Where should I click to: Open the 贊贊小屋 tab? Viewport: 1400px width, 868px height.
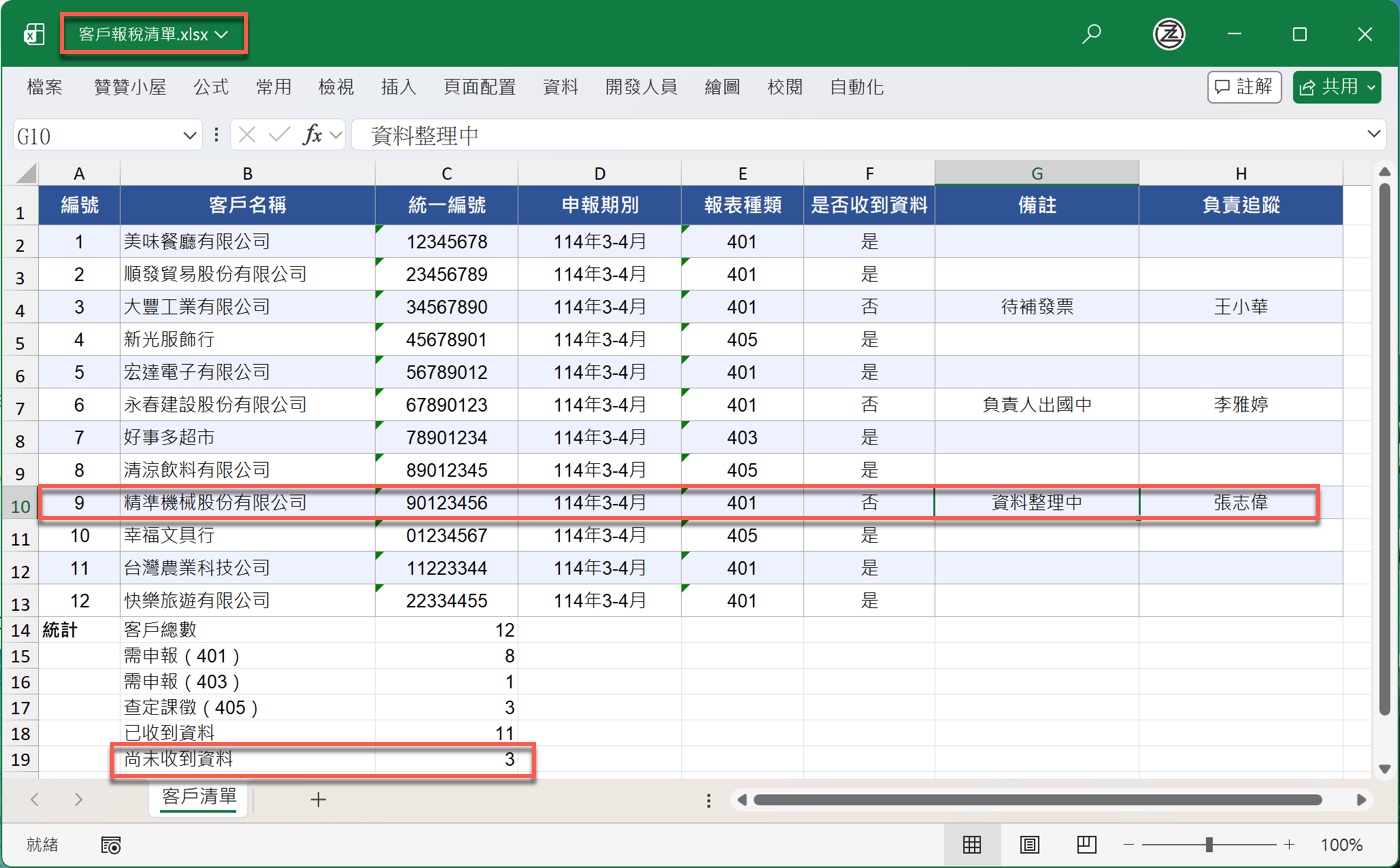130,87
